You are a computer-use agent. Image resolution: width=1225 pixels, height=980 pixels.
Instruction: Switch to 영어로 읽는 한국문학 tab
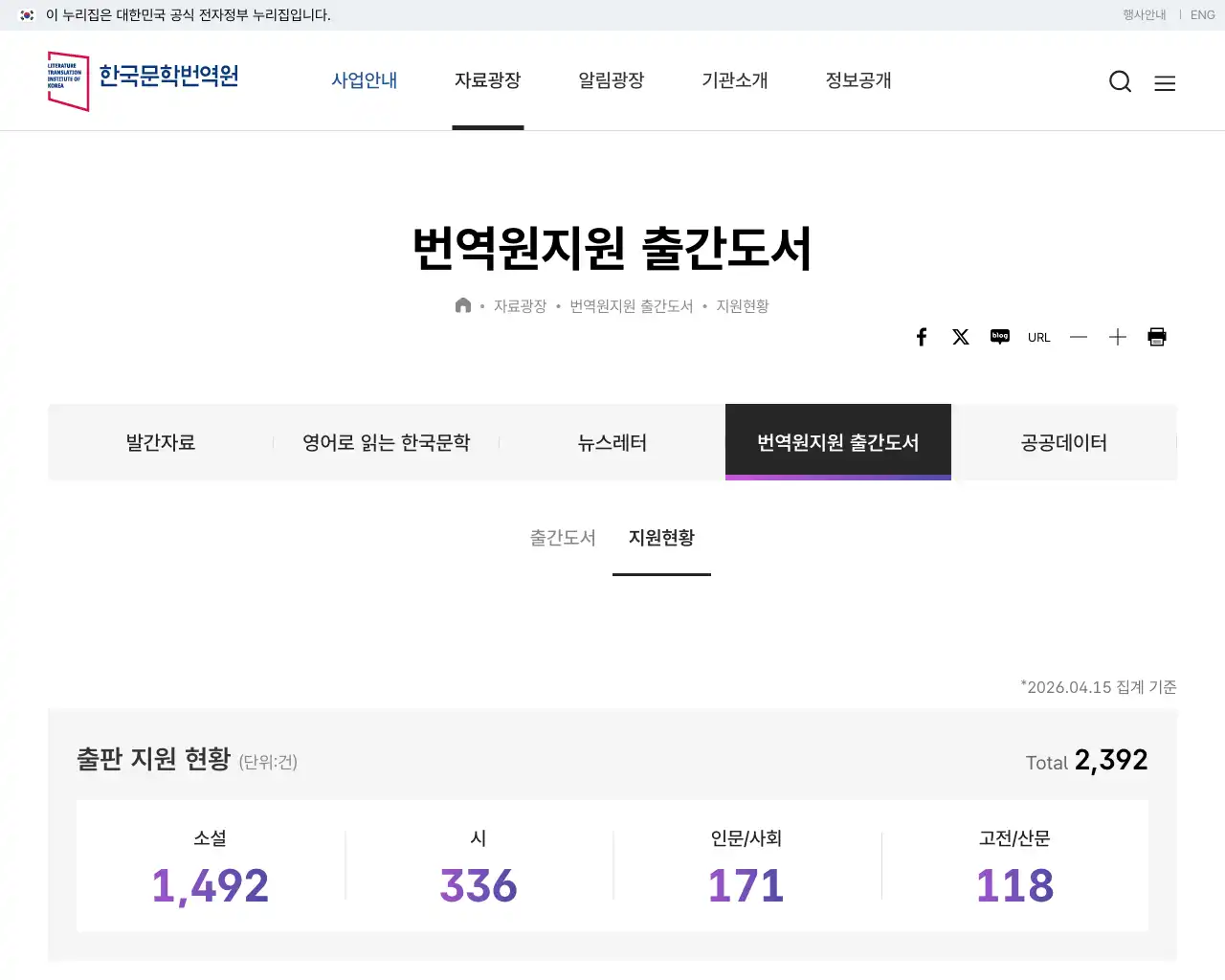(387, 442)
